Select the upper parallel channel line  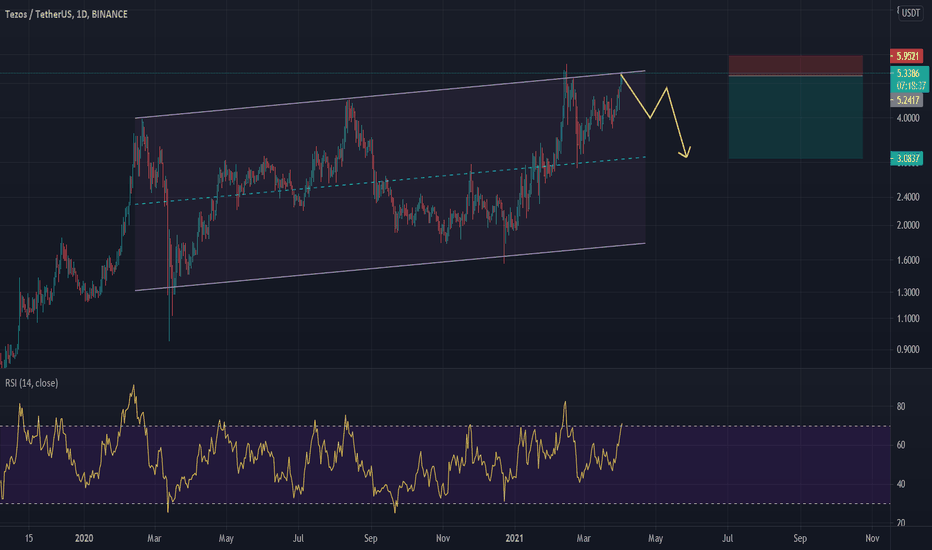click(390, 94)
